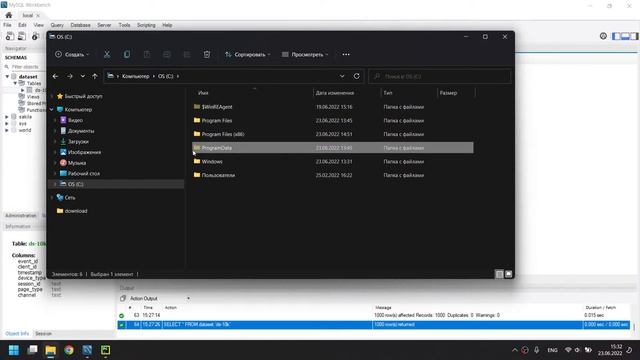Open the Action Output dropdown in Workbench
Viewport: 640px width, 360px height.
pyautogui.click(x=188, y=298)
